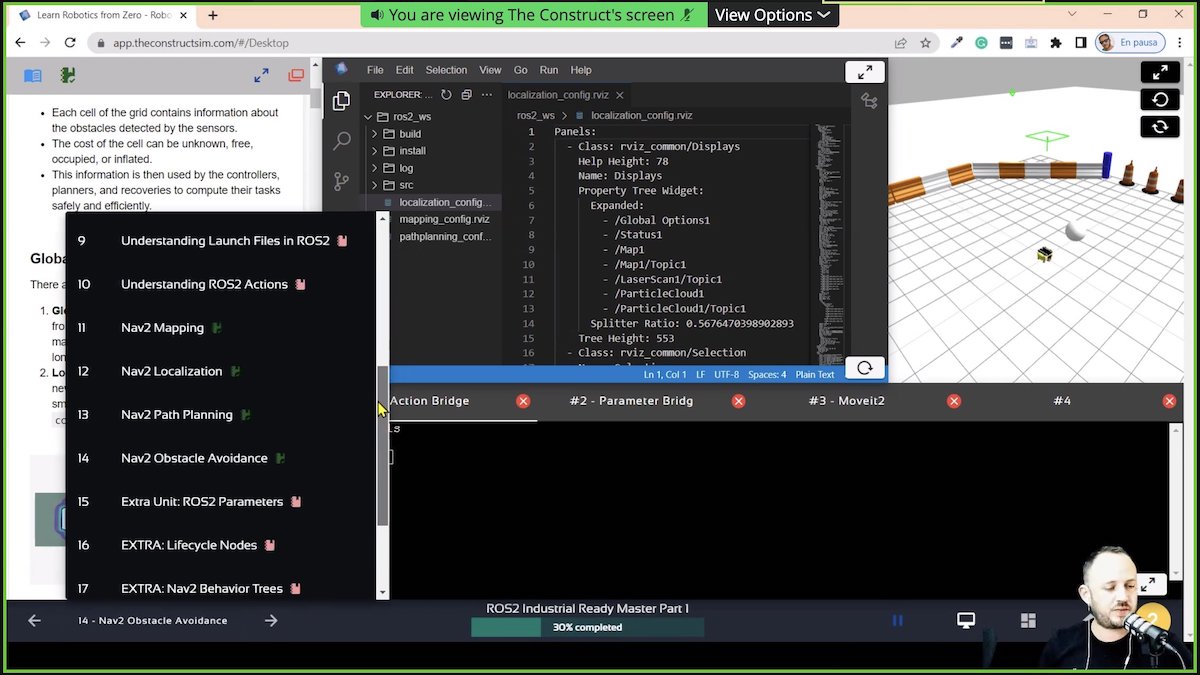Open the notebook book icon in the left panel
Viewport: 1200px width, 675px height.
(33, 75)
